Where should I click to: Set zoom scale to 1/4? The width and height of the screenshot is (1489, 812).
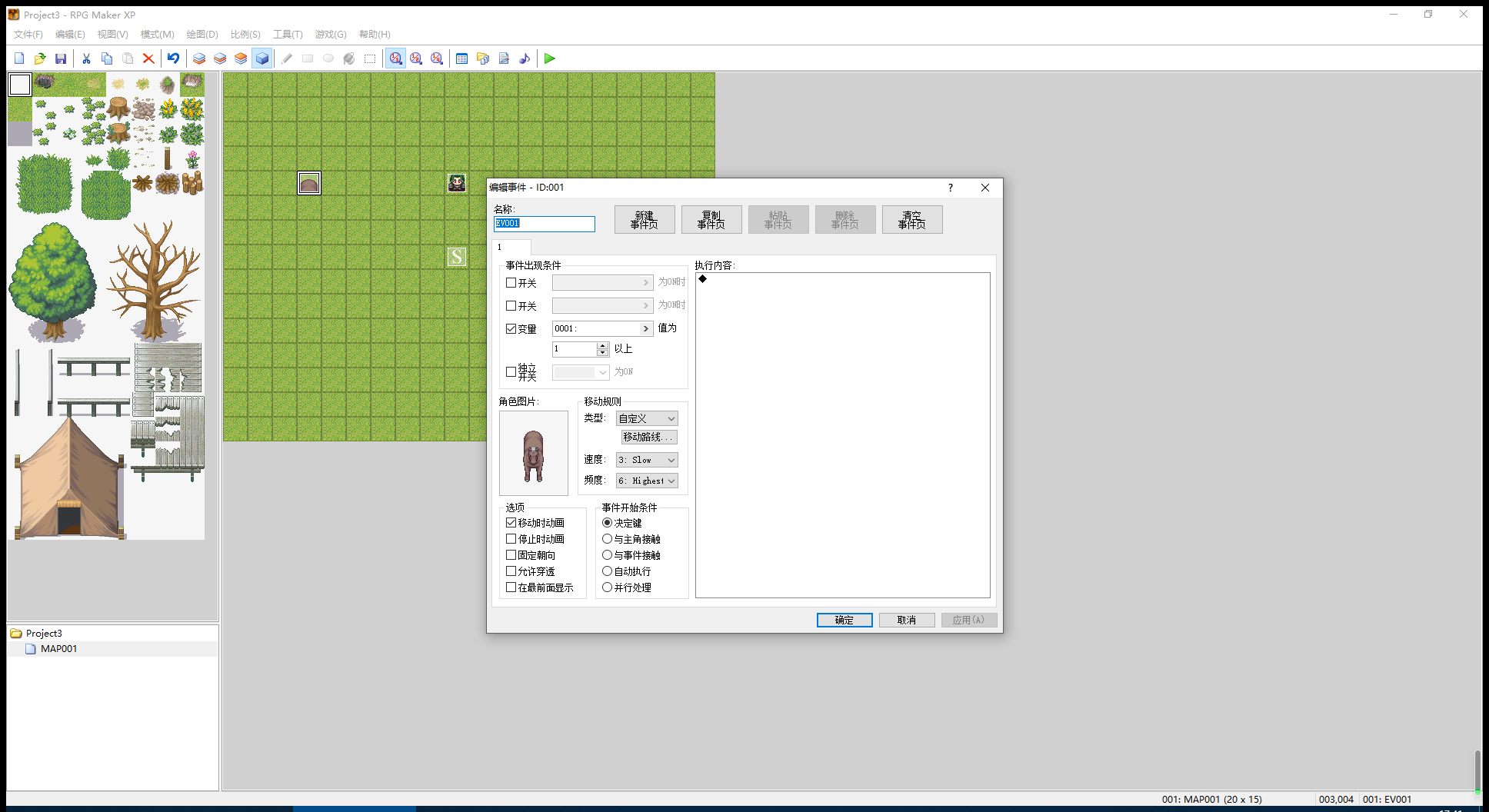pos(437,58)
